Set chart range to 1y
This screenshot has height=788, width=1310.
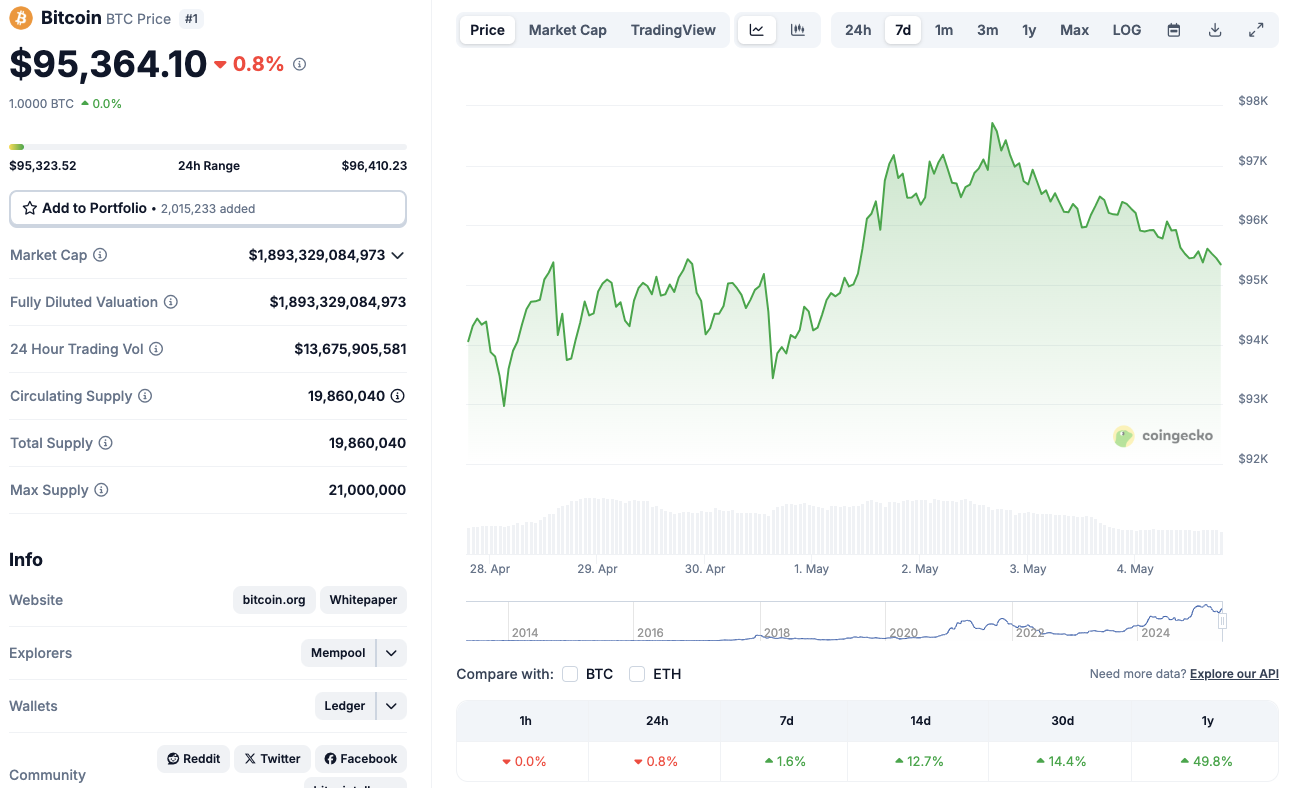pos(1029,30)
